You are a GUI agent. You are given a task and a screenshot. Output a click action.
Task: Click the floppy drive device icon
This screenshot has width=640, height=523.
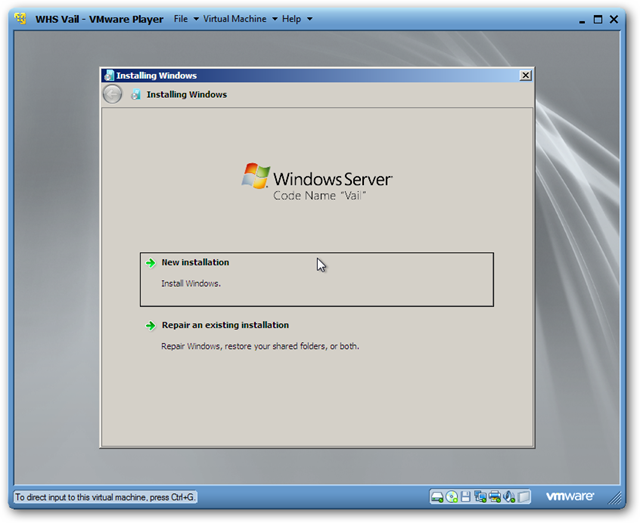465,497
